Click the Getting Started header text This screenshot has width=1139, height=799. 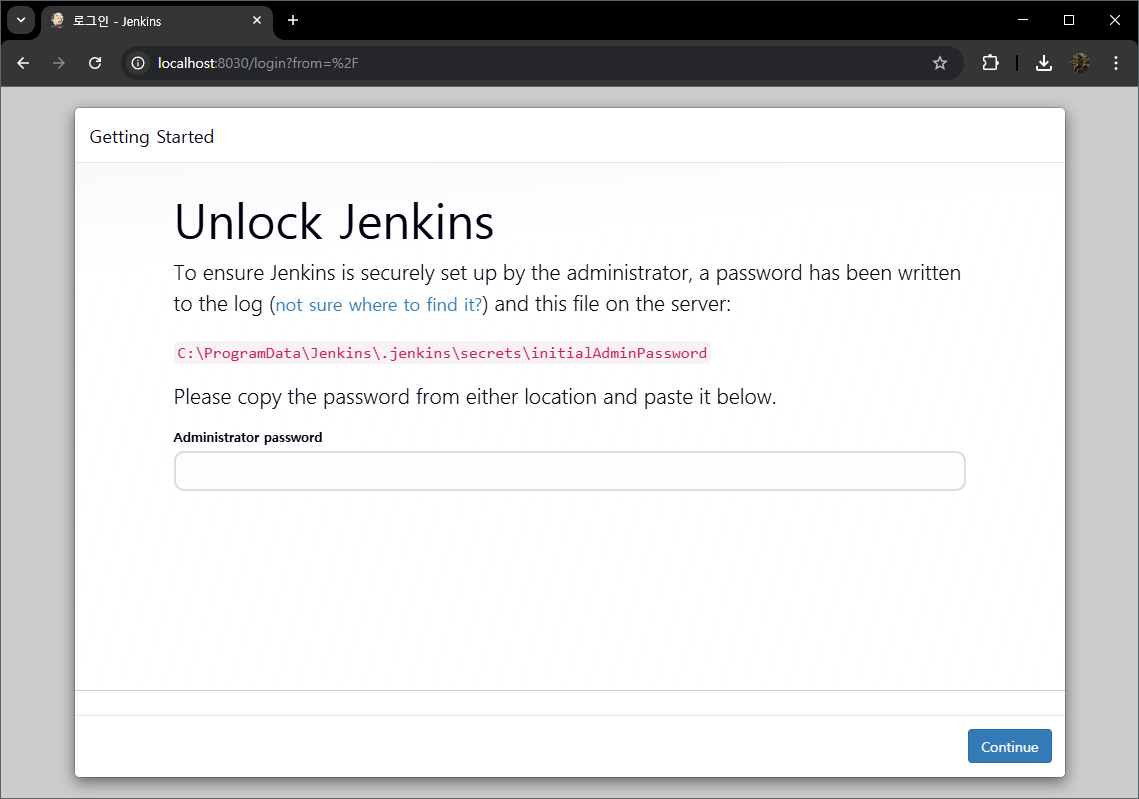coord(152,137)
